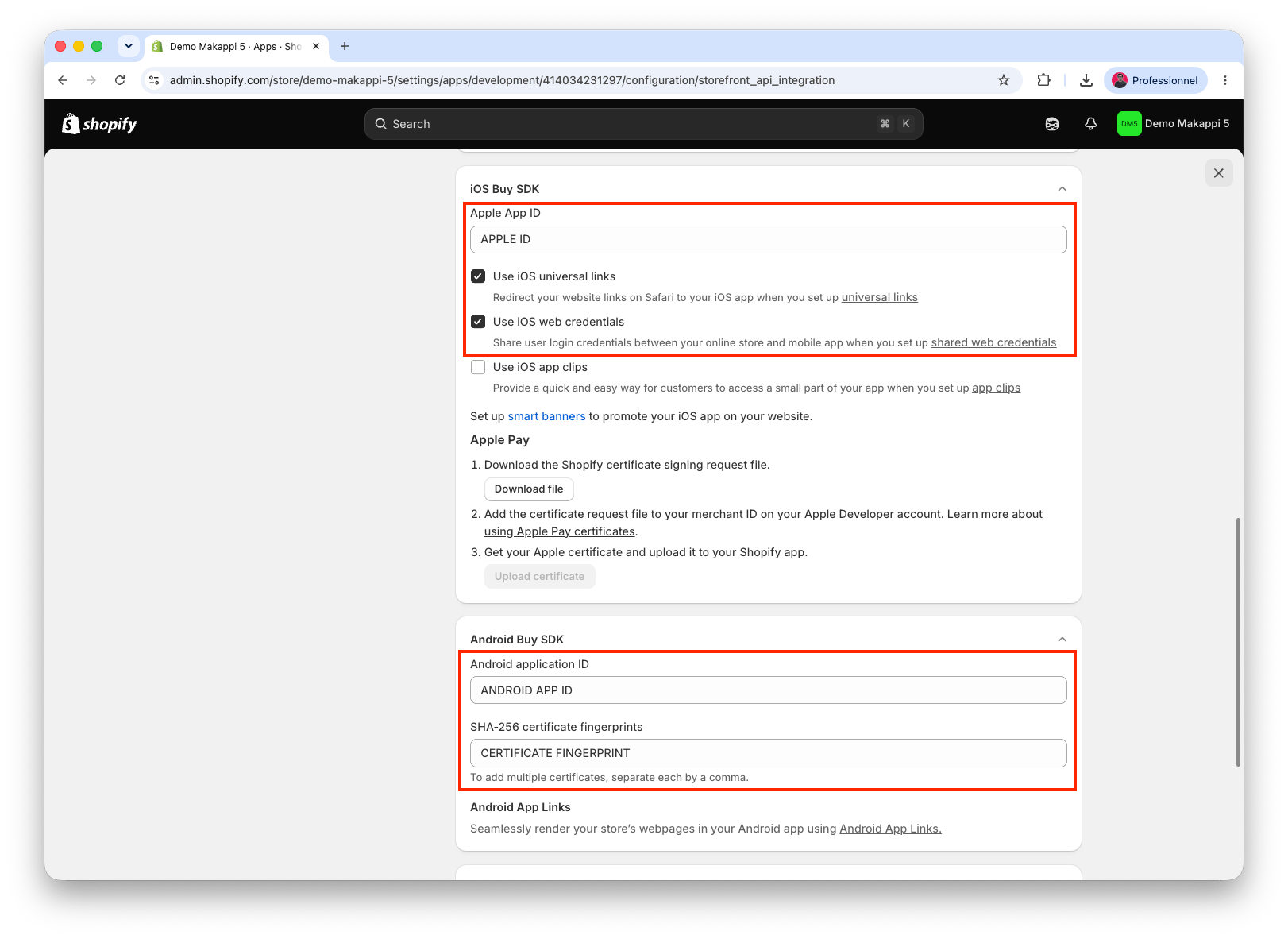The image size is (1288, 939).
Task: Open the app clips link
Action: tap(996, 388)
